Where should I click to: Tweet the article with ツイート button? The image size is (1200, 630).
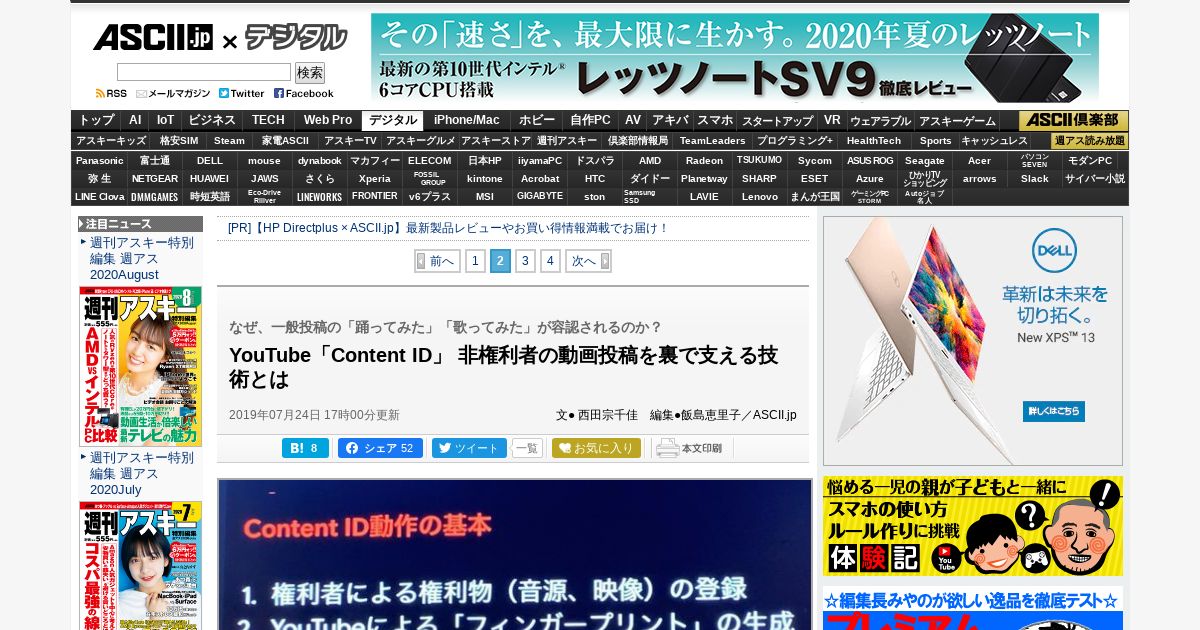coord(469,448)
